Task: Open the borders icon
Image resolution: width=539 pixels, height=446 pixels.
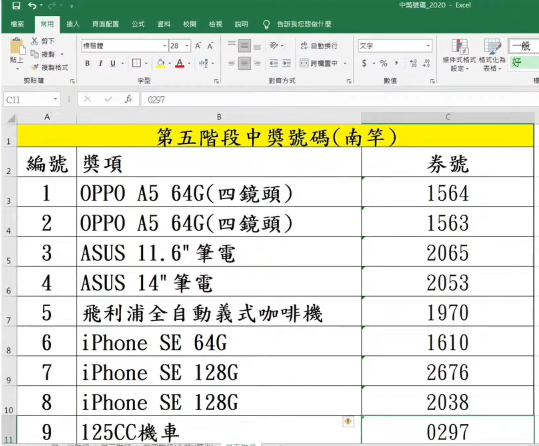Action: click(136, 63)
